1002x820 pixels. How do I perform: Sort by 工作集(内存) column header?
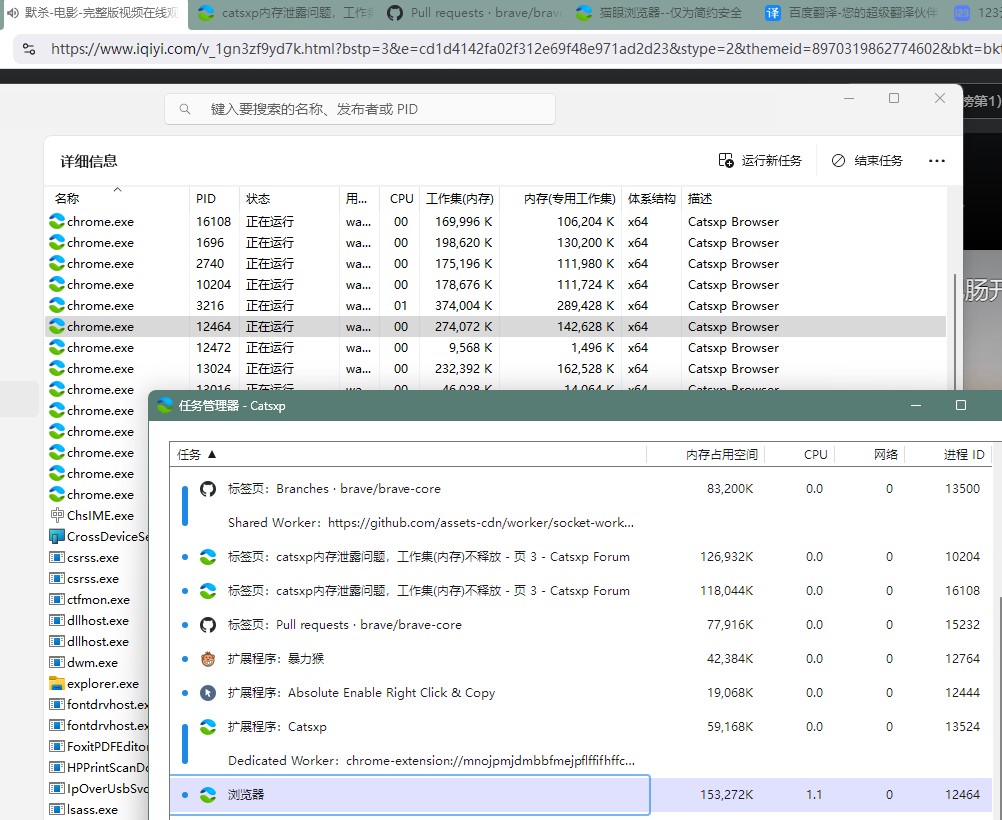[459, 198]
